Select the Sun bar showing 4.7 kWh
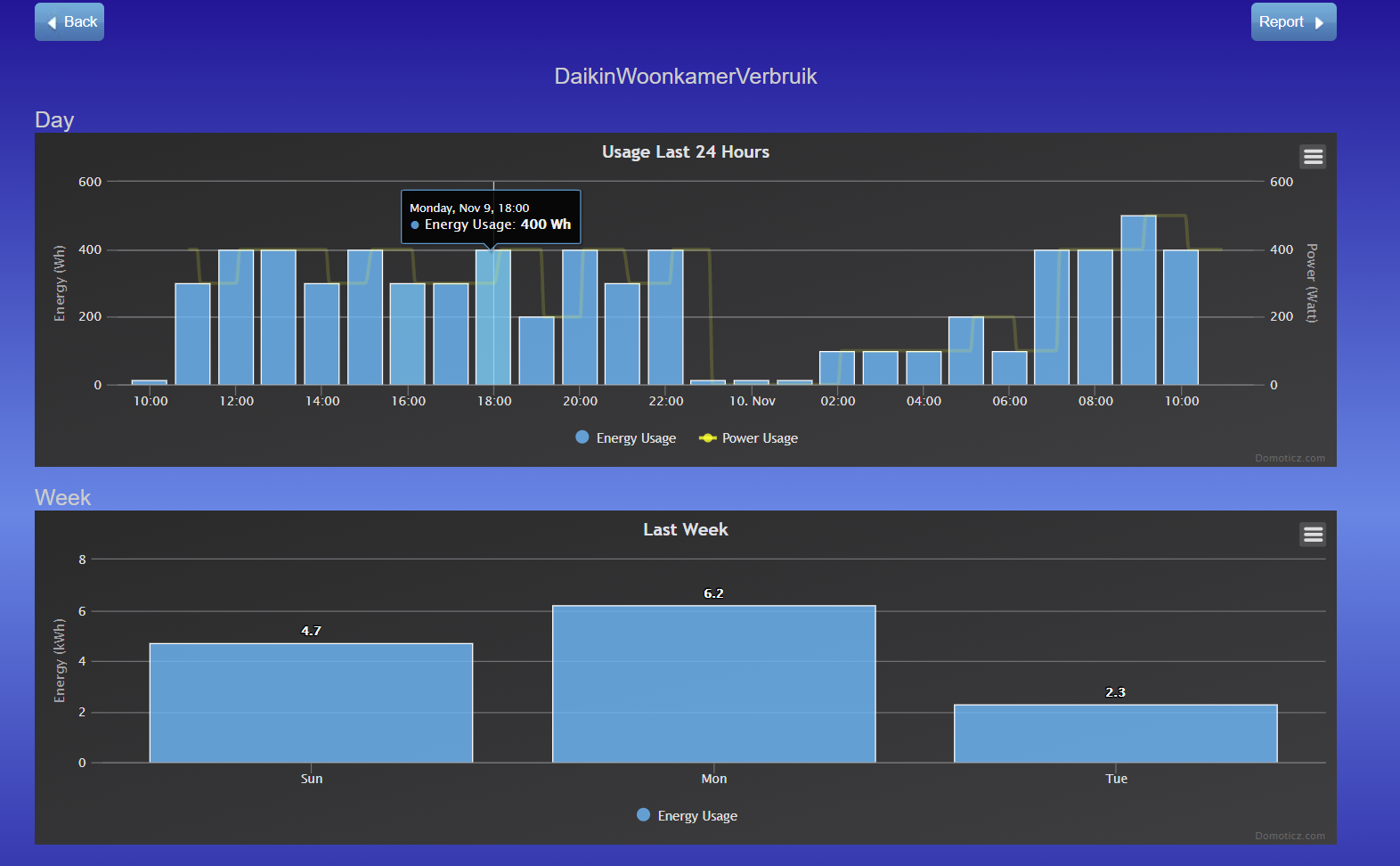1400x866 pixels. tap(311, 703)
